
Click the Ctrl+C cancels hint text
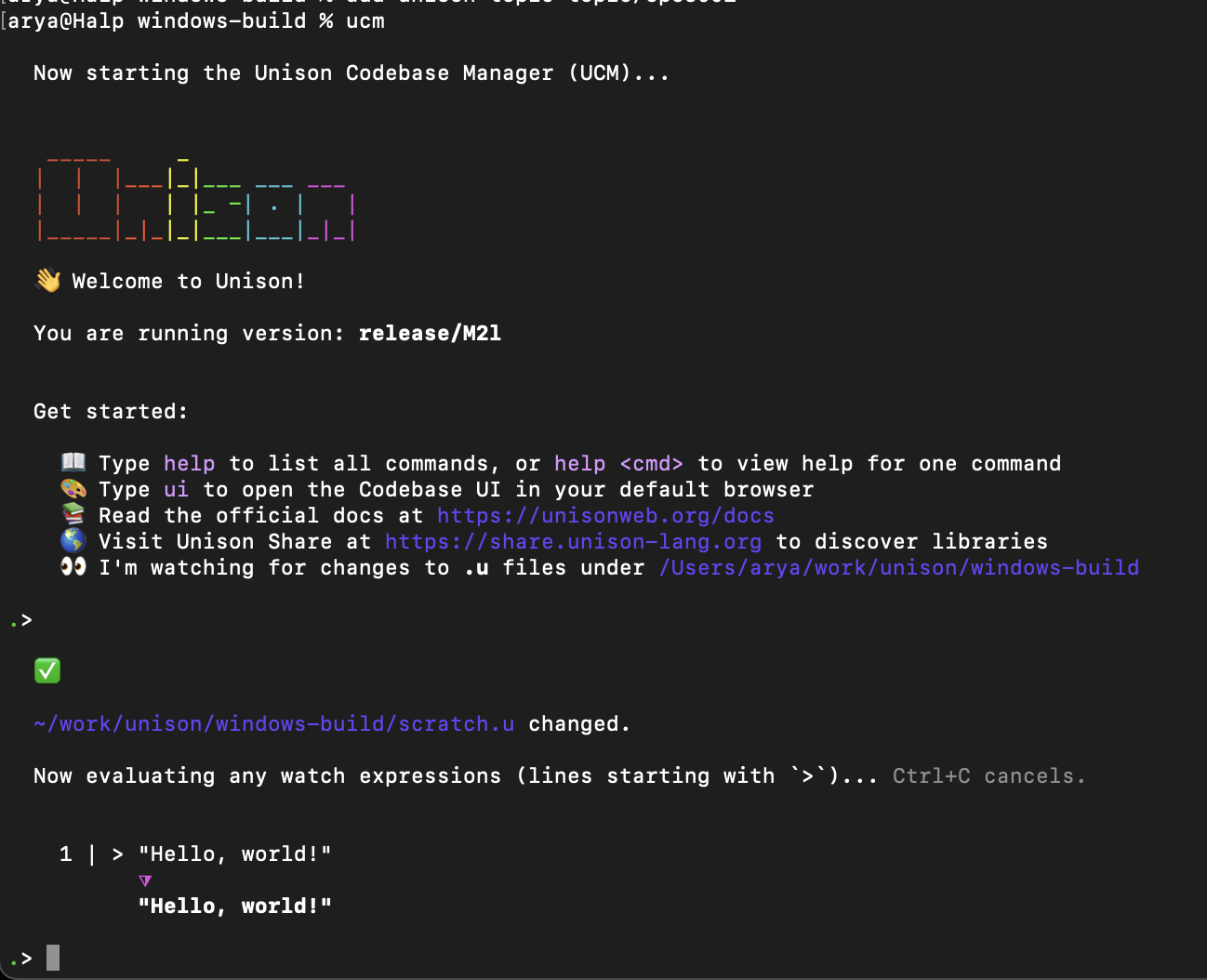pyautogui.click(x=988, y=775)
